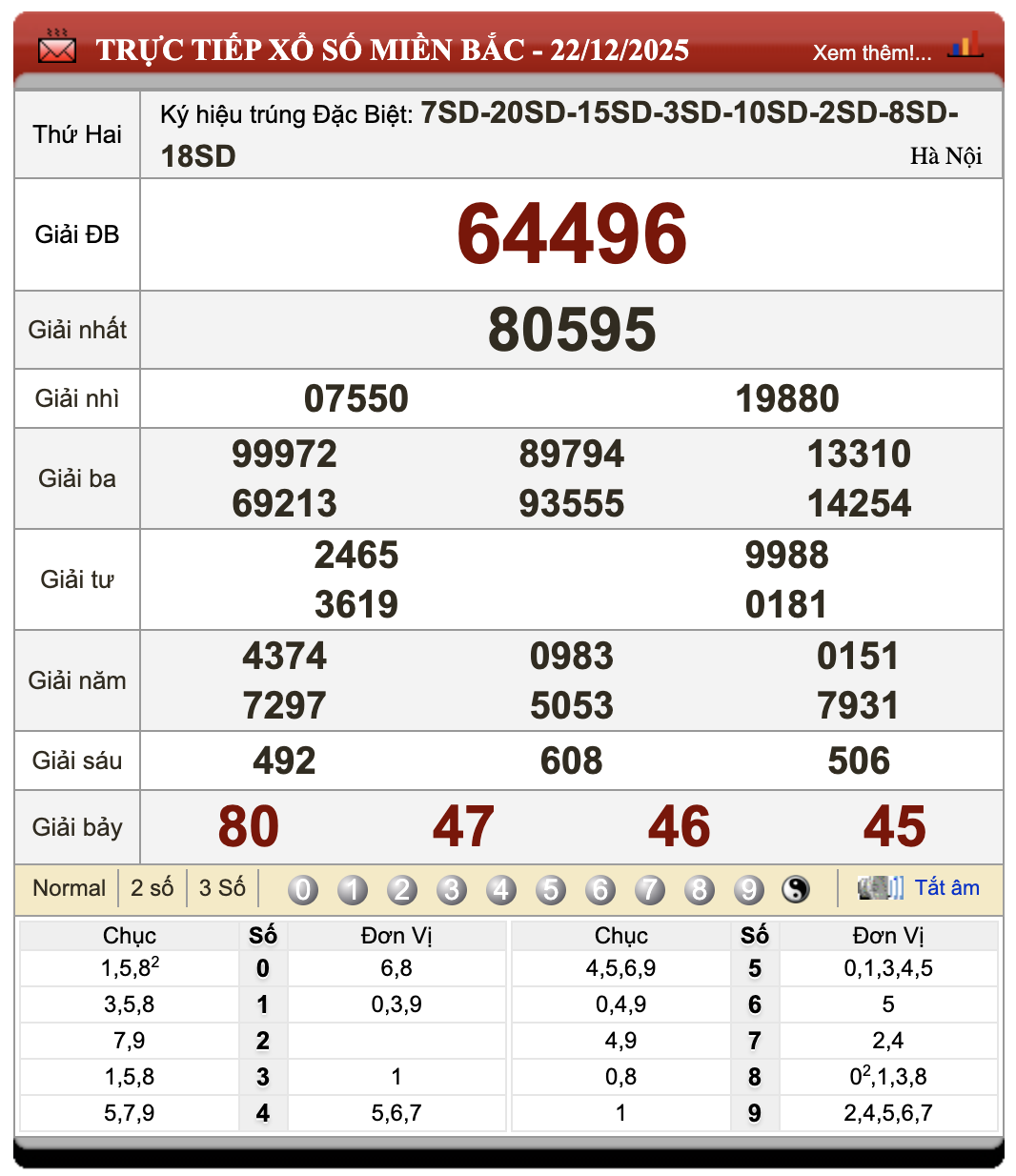Select number ball 1
This screenshot has width=1016, height=1176.
point(353,888)
